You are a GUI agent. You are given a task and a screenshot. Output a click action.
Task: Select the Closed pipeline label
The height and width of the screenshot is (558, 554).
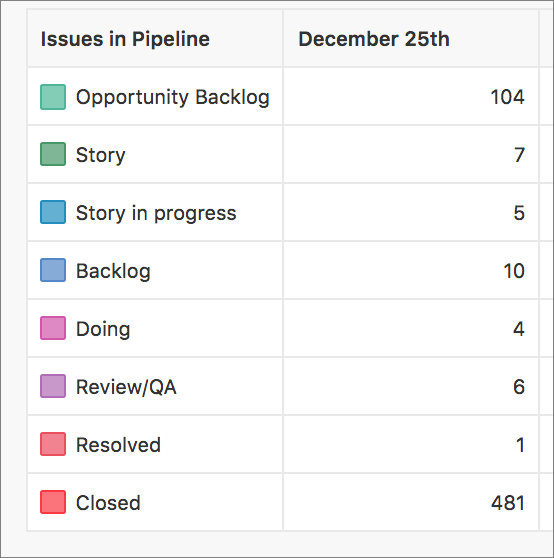coord(108,503)
